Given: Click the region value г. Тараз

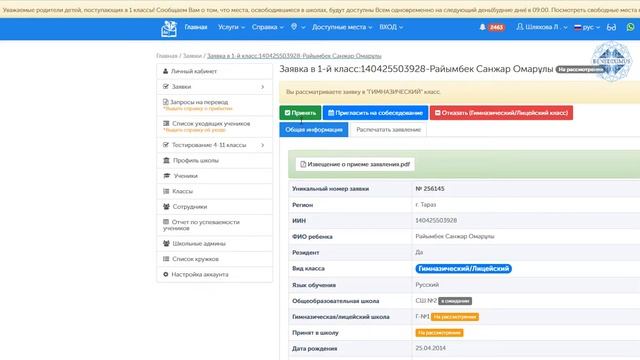Looking at the screenshot, I should [426, 204].
